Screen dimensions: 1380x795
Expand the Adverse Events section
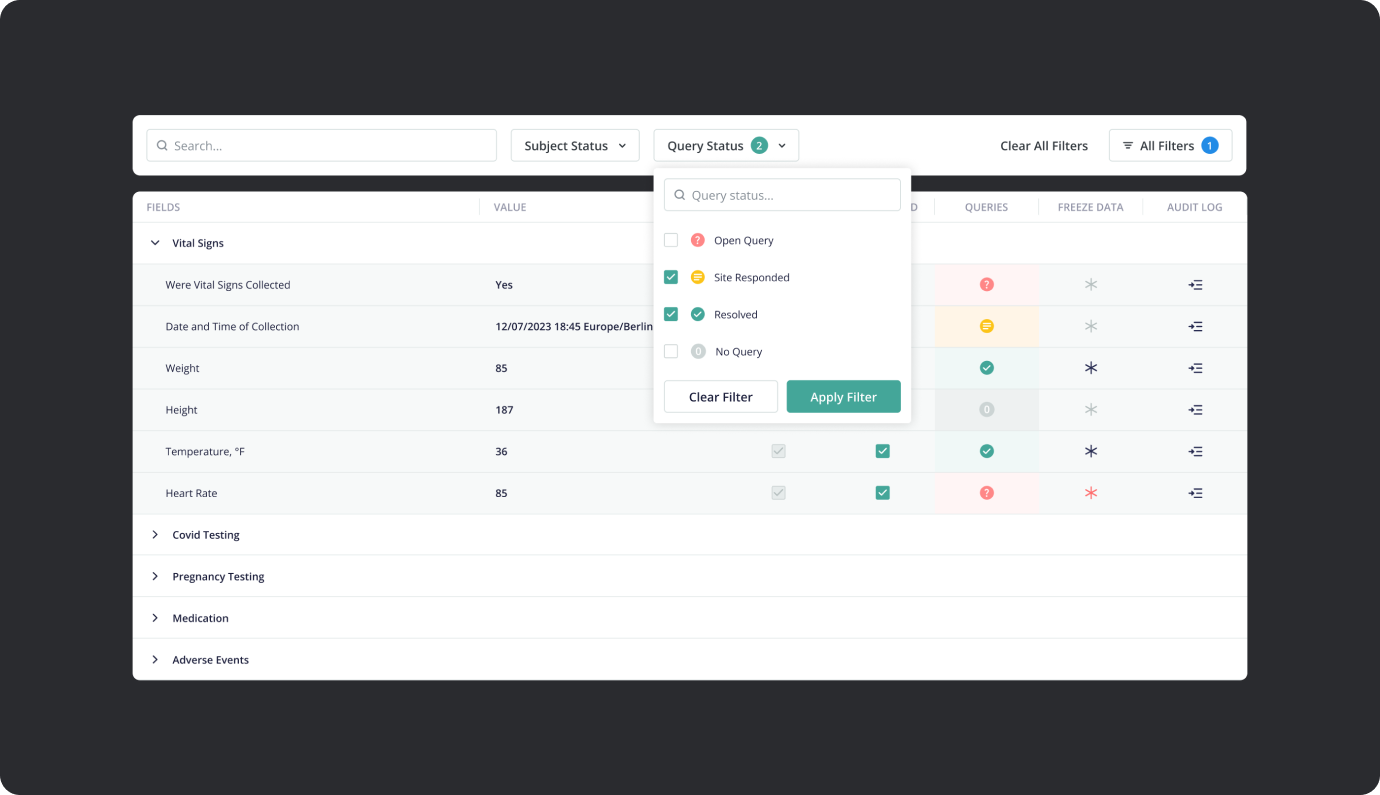click(x=155, y=660)
